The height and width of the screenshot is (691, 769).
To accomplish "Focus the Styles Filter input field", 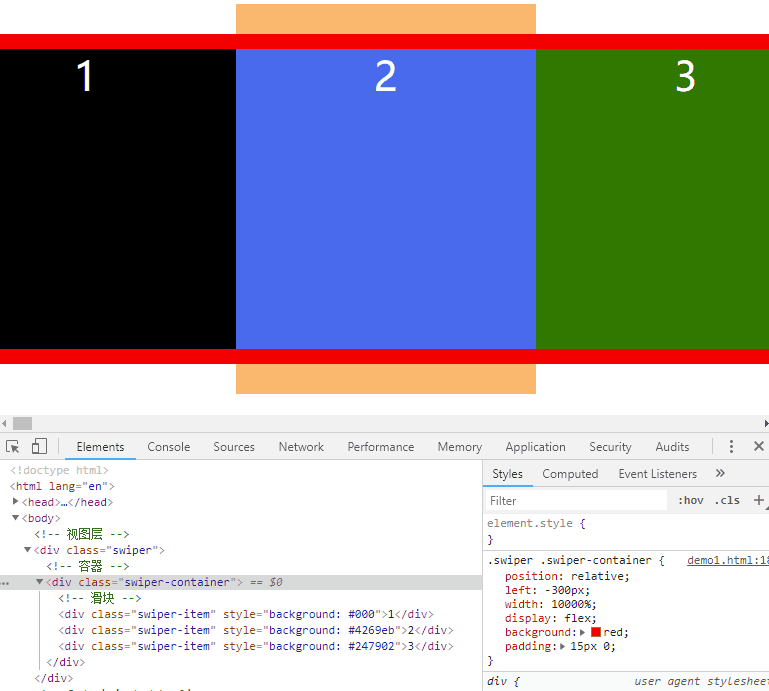I will click(576, 501).
